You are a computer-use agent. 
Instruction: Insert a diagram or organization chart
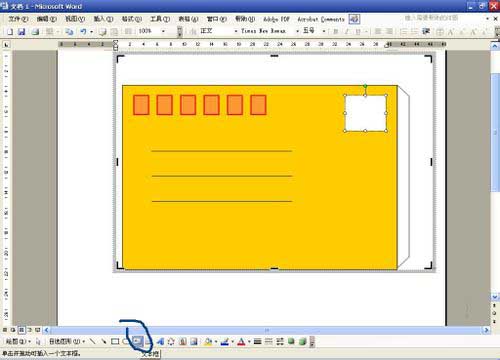171,341
